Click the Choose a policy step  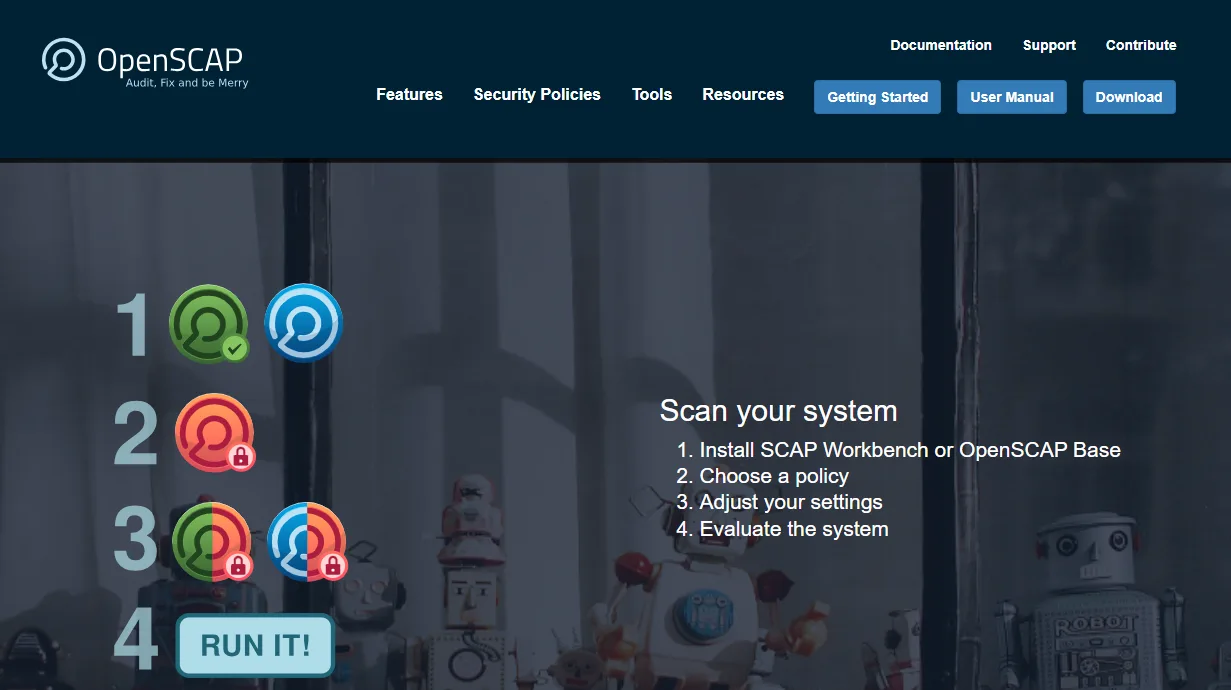774,476
